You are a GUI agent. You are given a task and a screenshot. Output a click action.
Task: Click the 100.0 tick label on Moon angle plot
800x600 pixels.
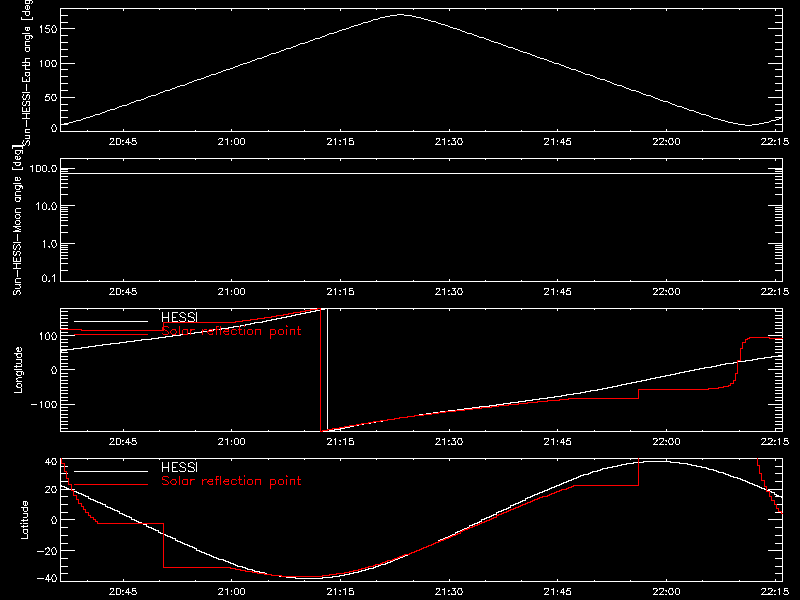44,169
